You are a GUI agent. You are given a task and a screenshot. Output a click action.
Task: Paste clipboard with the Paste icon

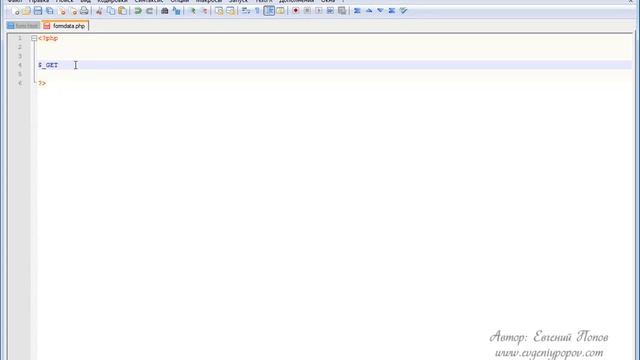(122, 11)
